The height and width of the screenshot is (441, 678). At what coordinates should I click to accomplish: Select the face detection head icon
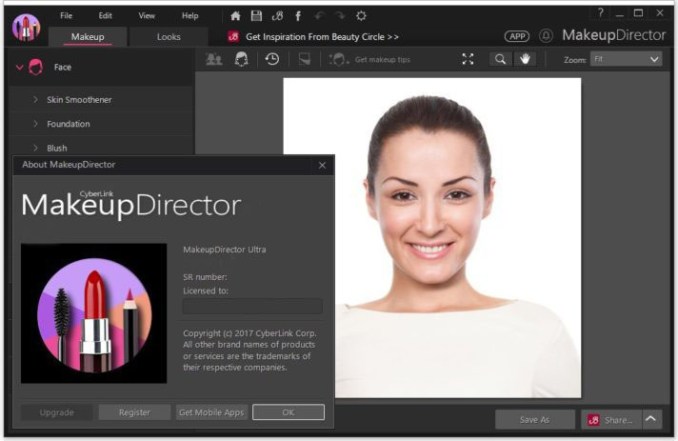coord(241,59)
